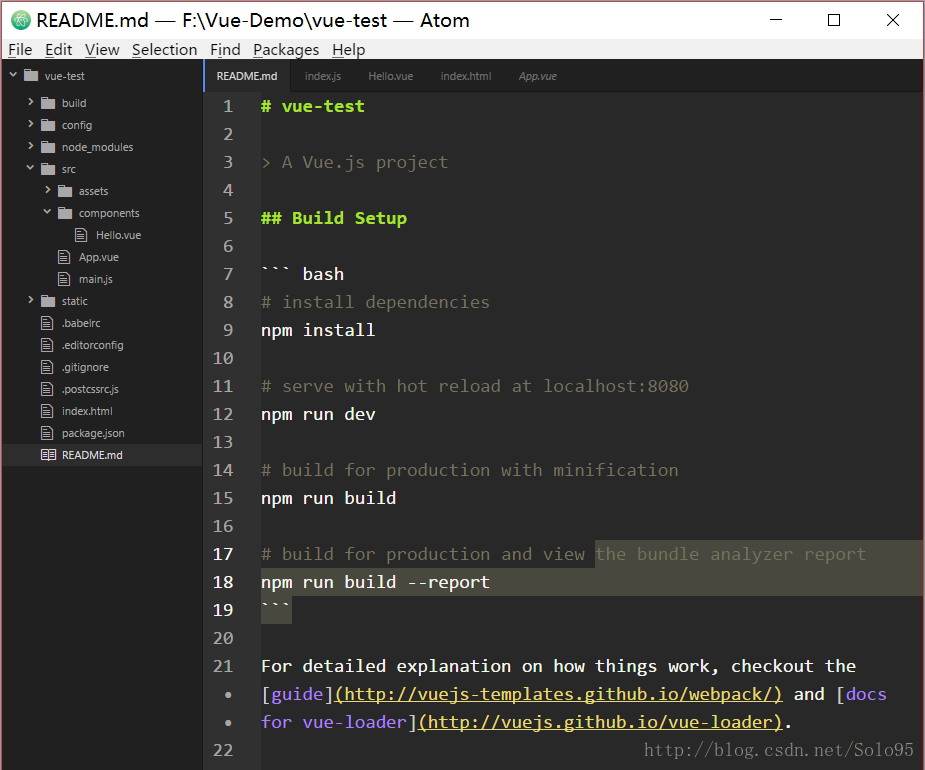This screenshot has height=770, width=925.
Task: Select the README.md editor tab
Action: [247, 76]
